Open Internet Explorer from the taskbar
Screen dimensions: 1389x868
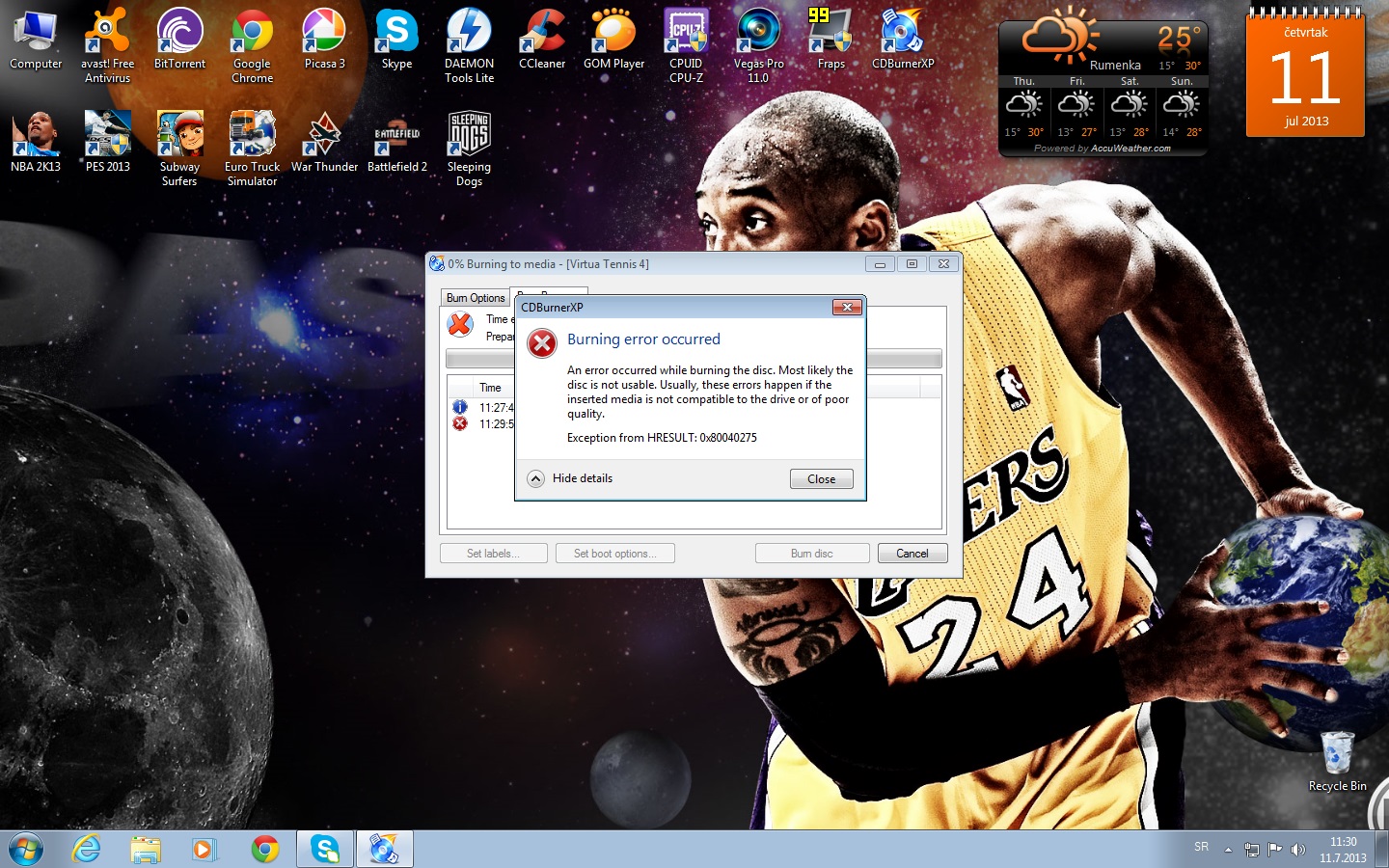tap(87, 850)
